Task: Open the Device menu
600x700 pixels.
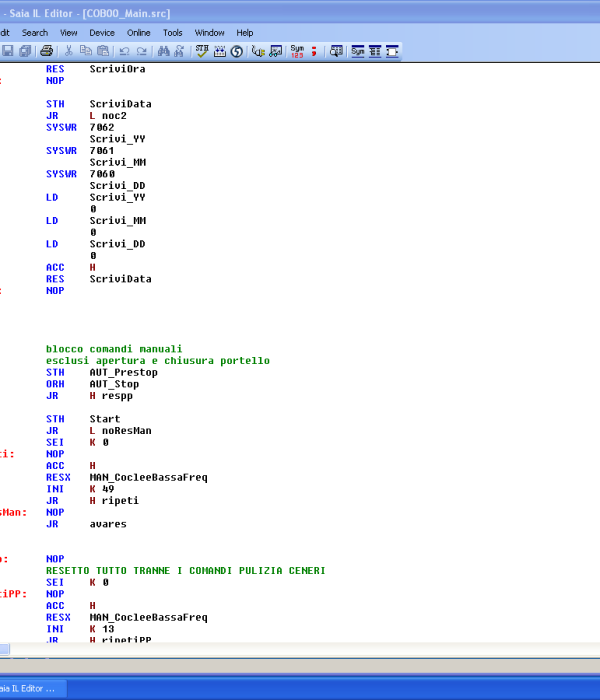Action: tap(102, 32)
